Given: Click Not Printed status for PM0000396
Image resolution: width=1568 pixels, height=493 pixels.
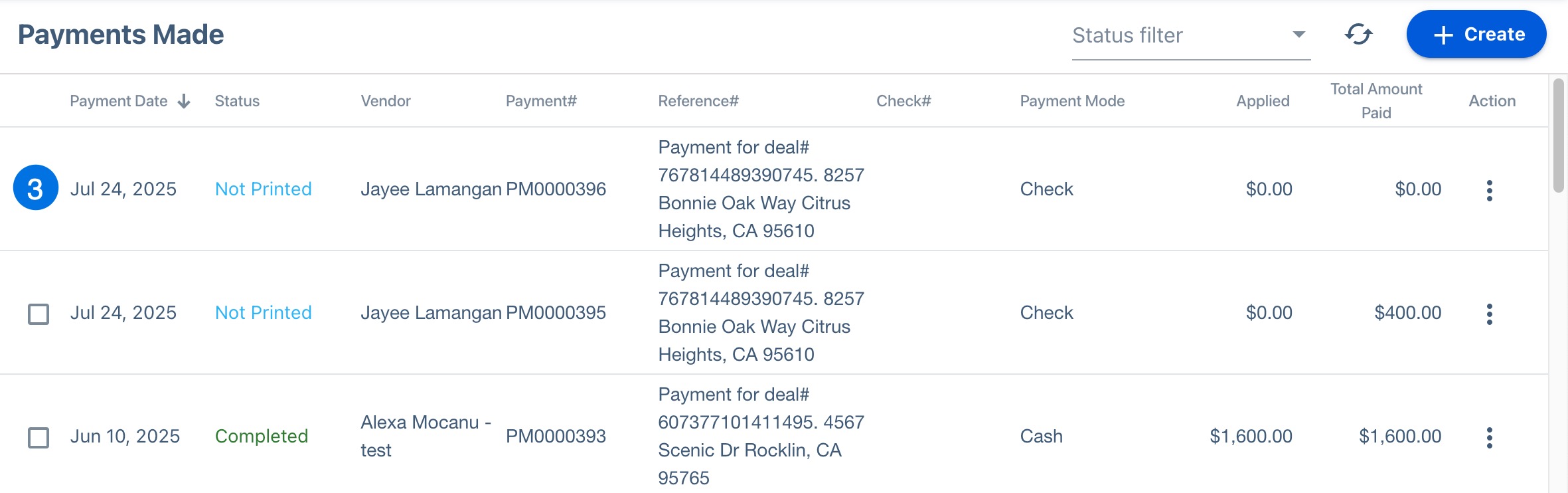Looking at the screenshot, I should point(263,189).
